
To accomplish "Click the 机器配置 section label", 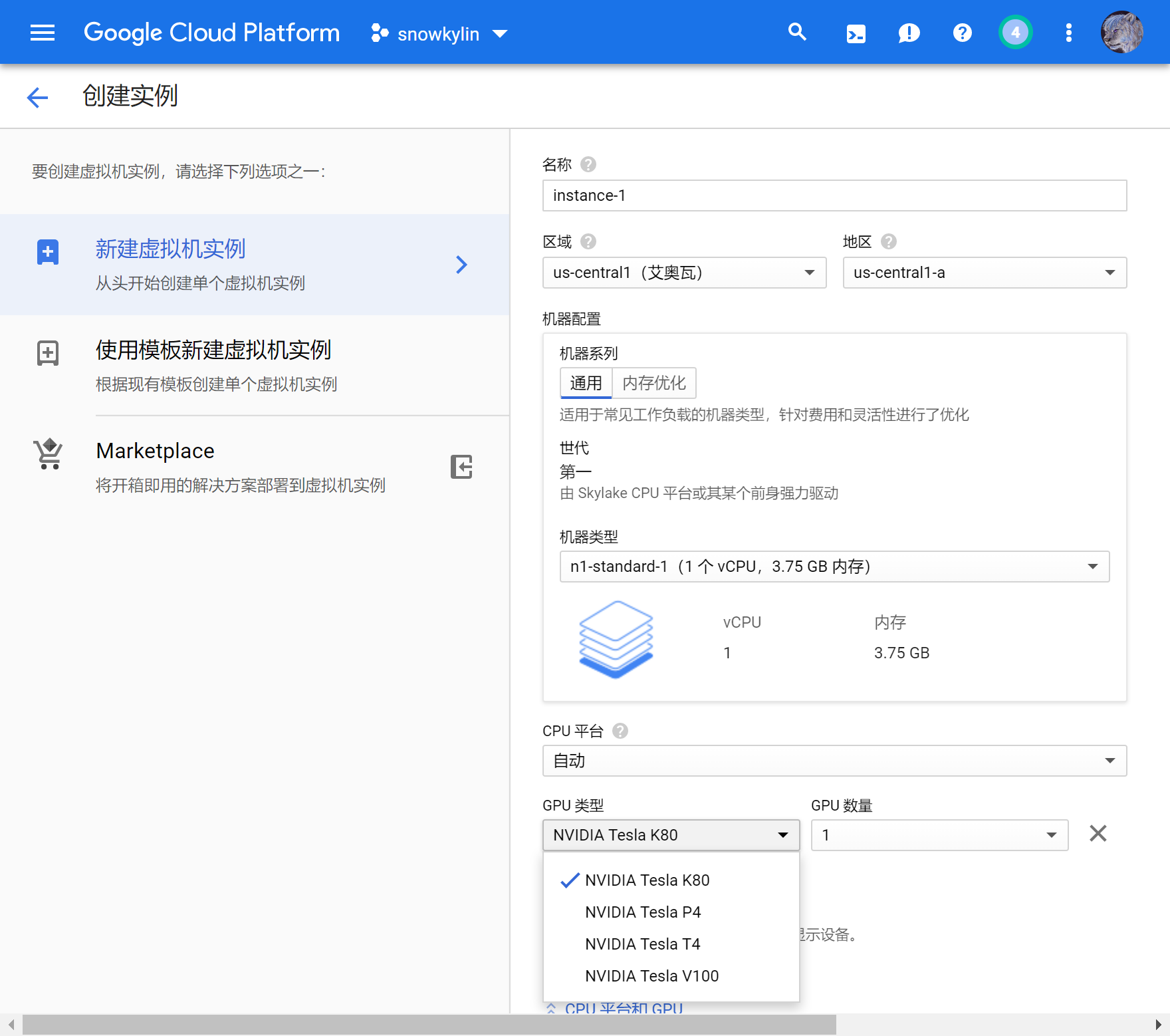I will [572, 319].
